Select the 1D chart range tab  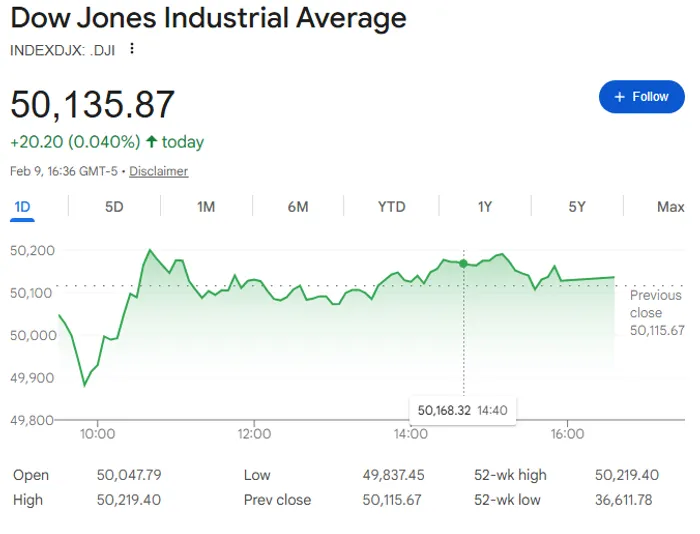[x=22, y=207]
